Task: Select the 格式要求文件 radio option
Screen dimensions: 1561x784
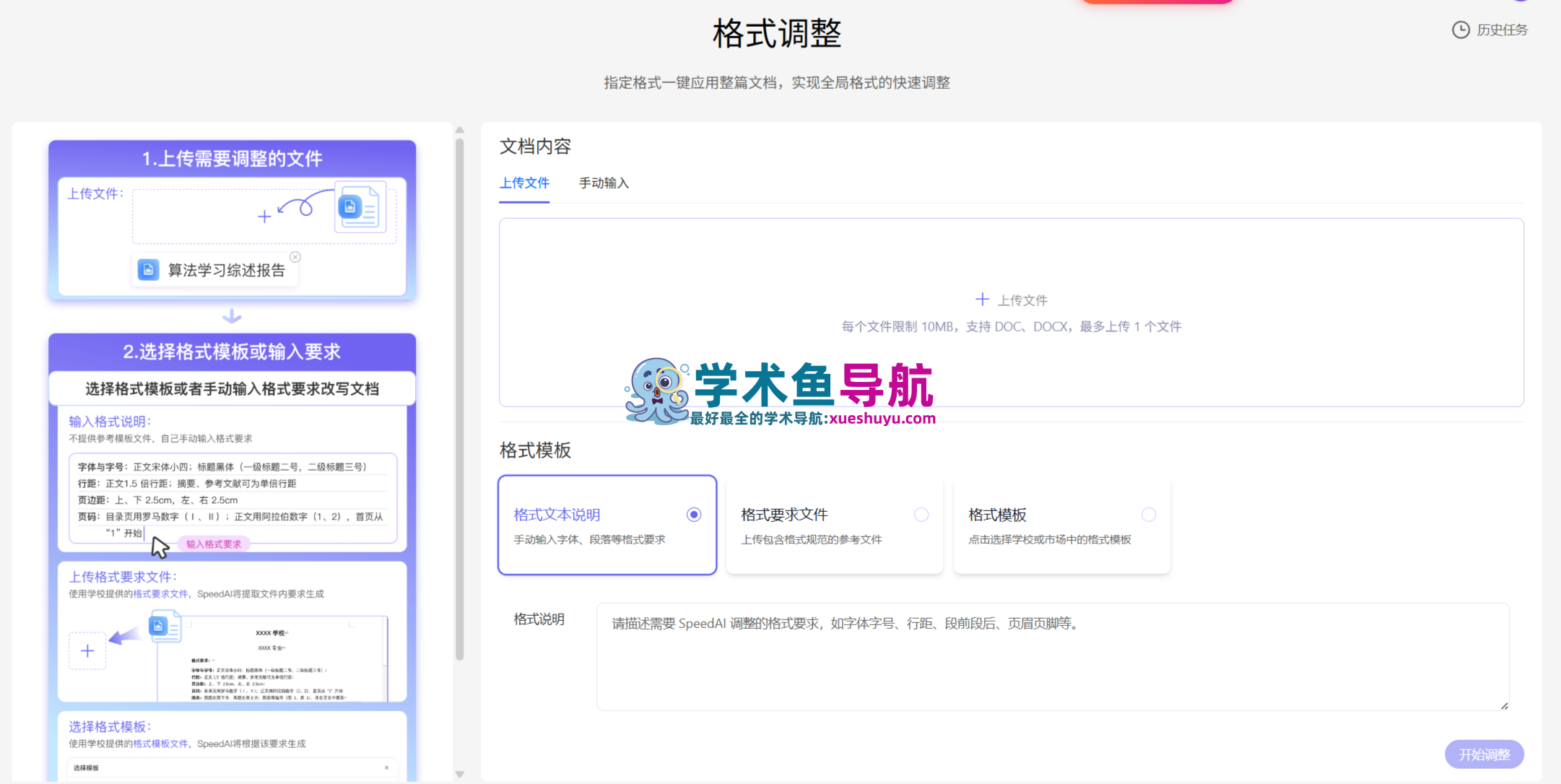Action: [x=921, y=514]
